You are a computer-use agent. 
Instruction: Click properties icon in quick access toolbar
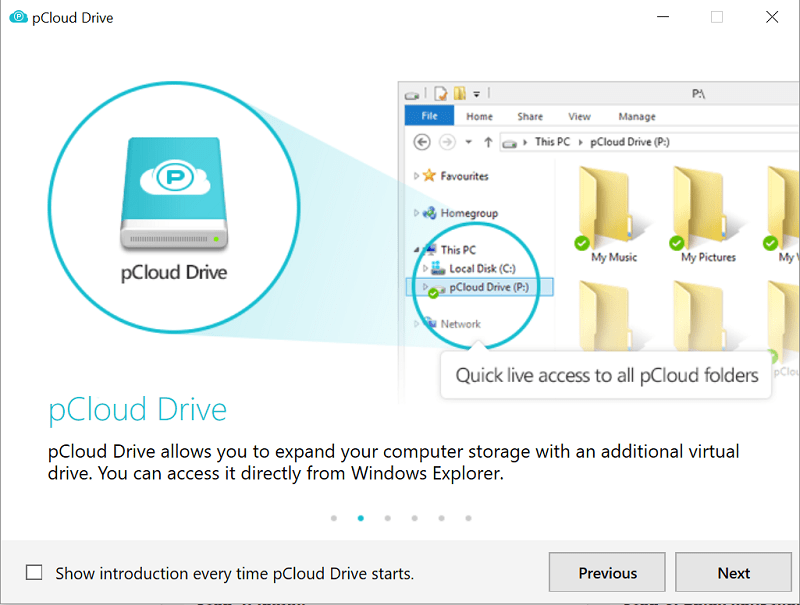click(x=441, y=94)
